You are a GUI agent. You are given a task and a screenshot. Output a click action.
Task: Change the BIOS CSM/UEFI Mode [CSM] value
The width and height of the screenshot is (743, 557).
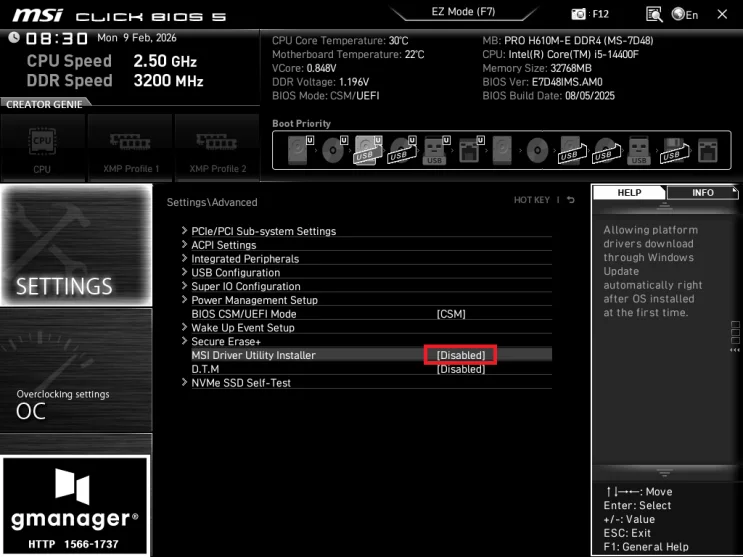(x=451, y=314)
